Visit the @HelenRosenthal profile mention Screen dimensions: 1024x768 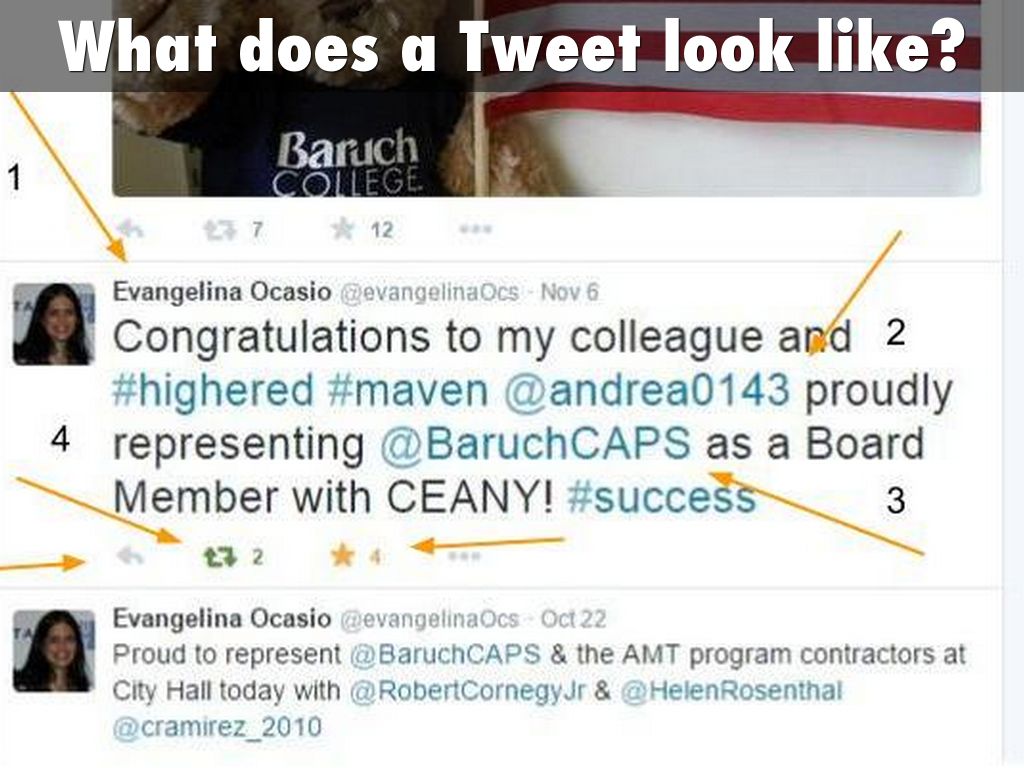[x=731, y=691]
